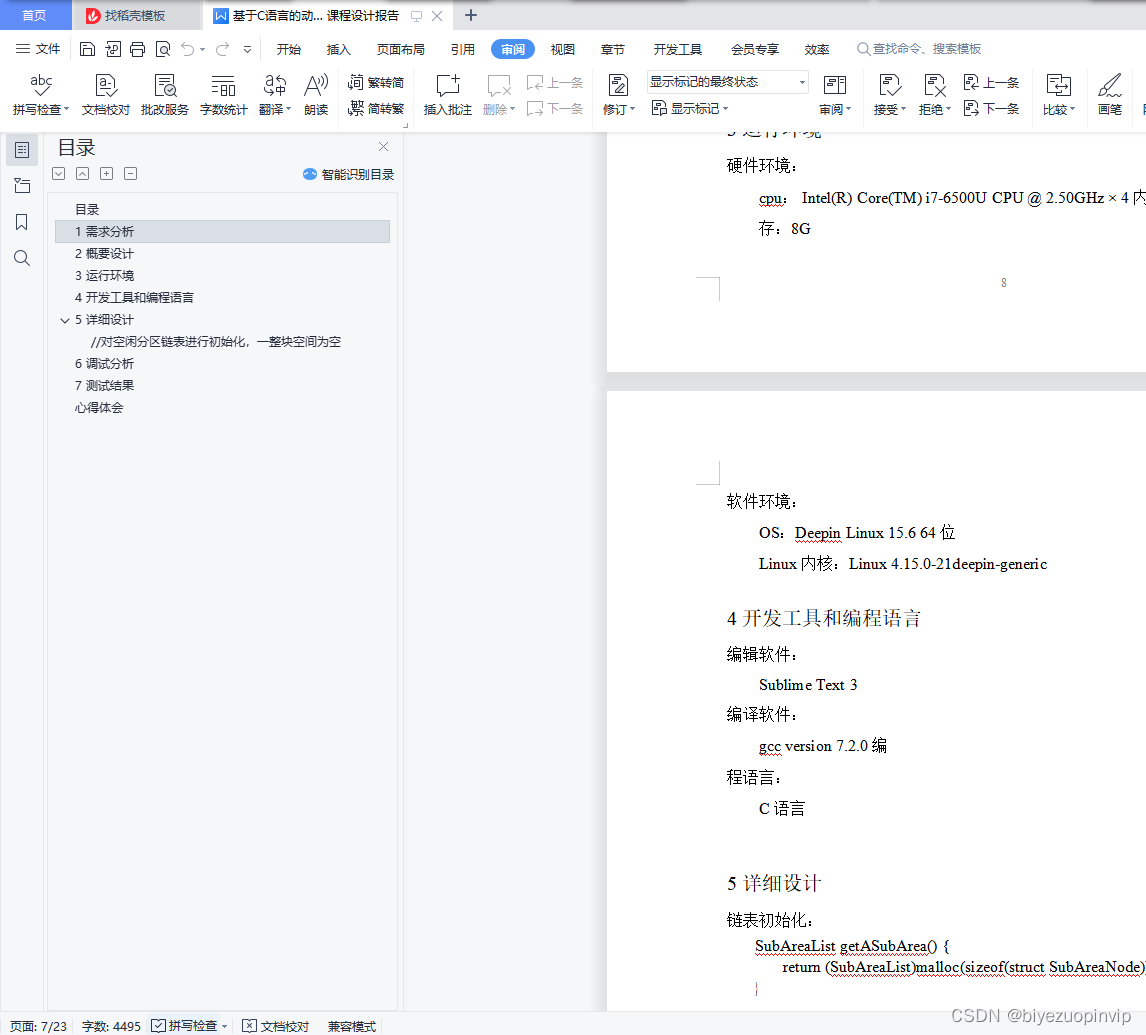The image size is (1146, 1035).
Task: Go to previous revision (上一条) near 接受
Action: (992, 83)
